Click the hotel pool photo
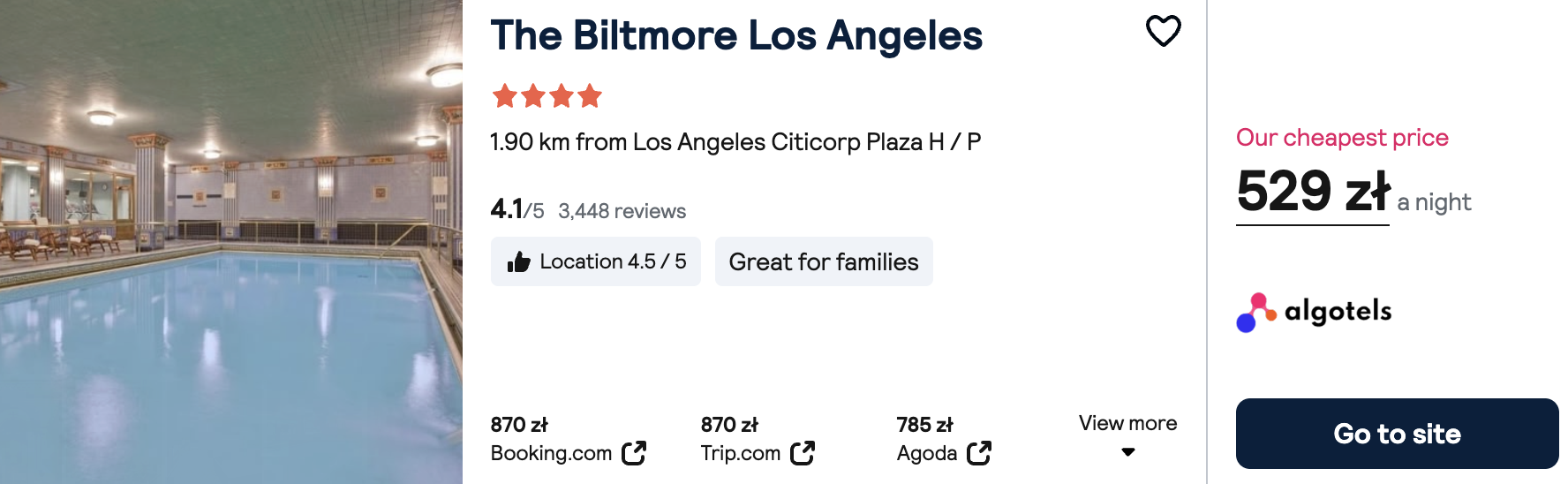The height and width of the screenshot is (484, 1568). point(231,242)
